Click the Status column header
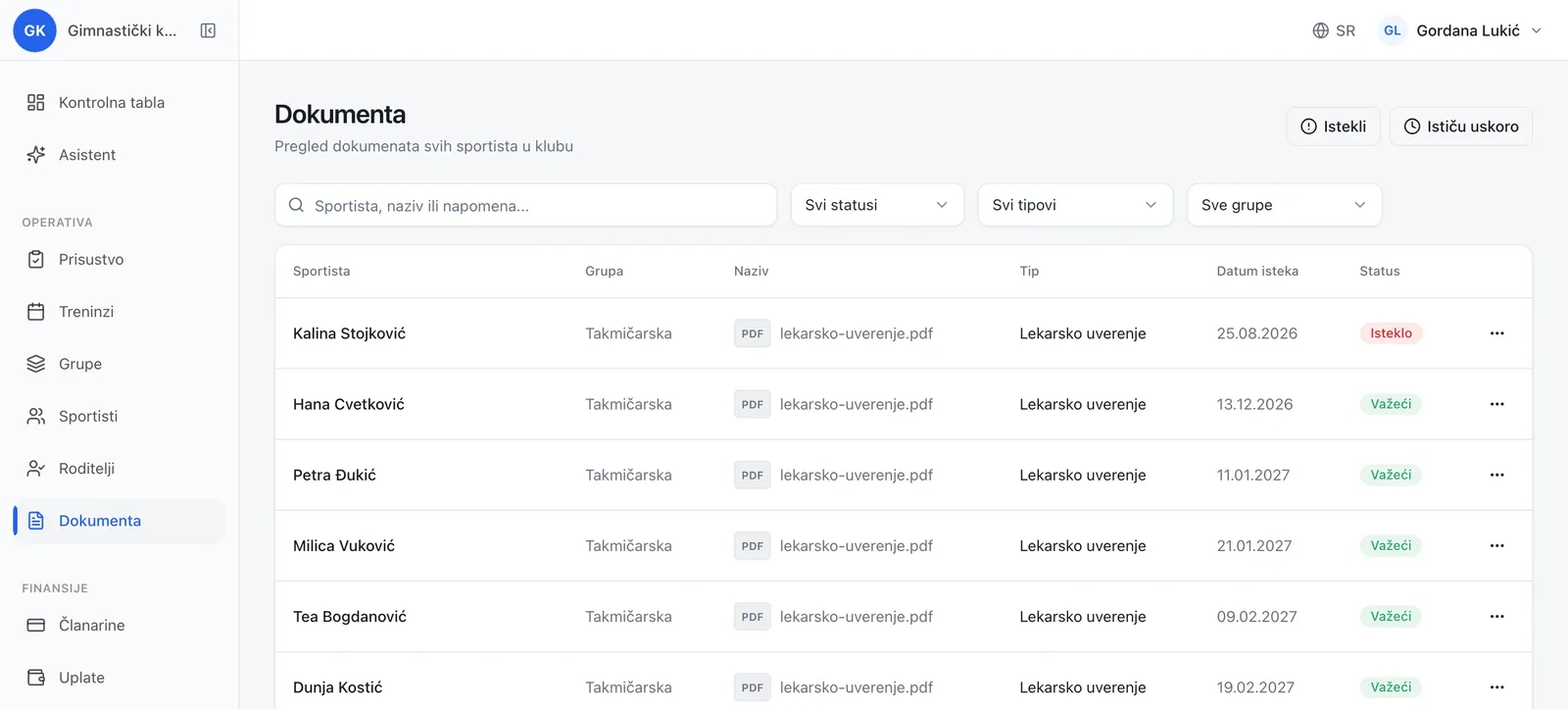The width and height of the screenshot is (1568, 709). [x=1380, y=271]
